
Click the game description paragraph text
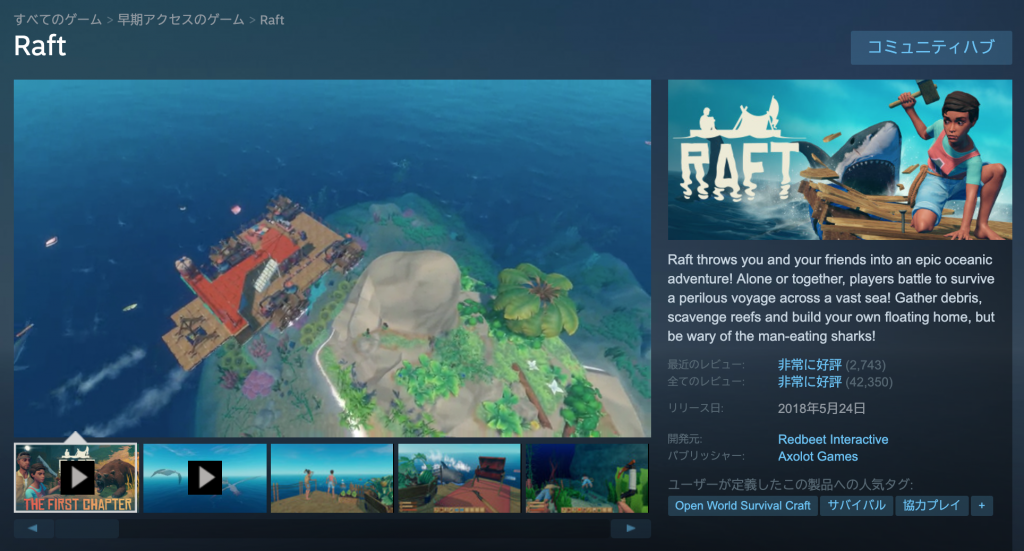831,298
